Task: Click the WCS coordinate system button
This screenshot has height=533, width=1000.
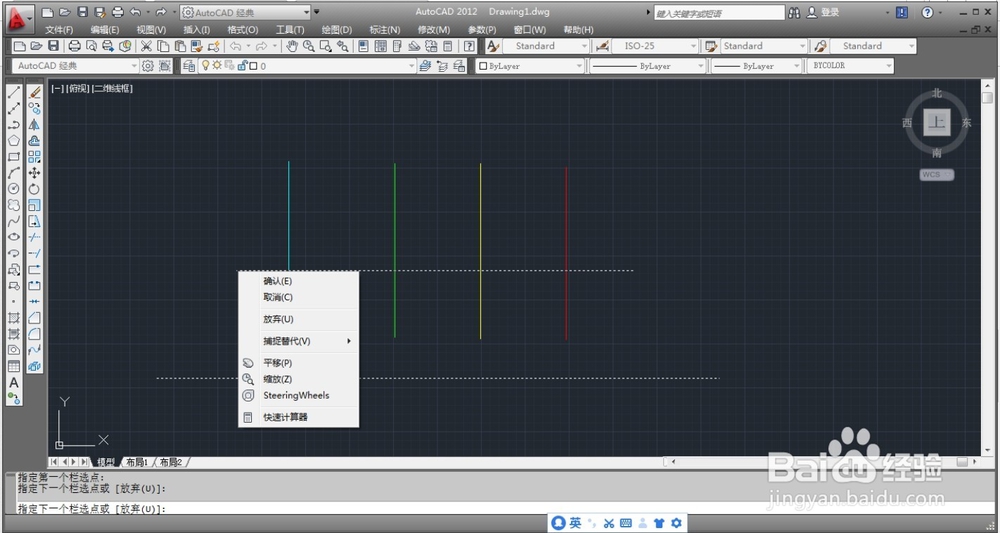Action: point(937,175)
